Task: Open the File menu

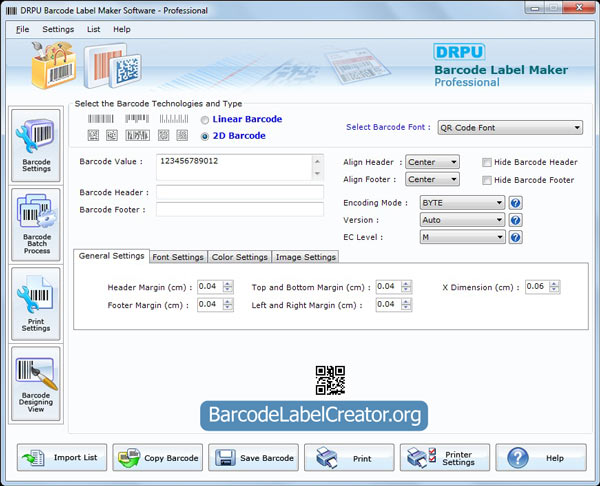Action: click(23, 29)
